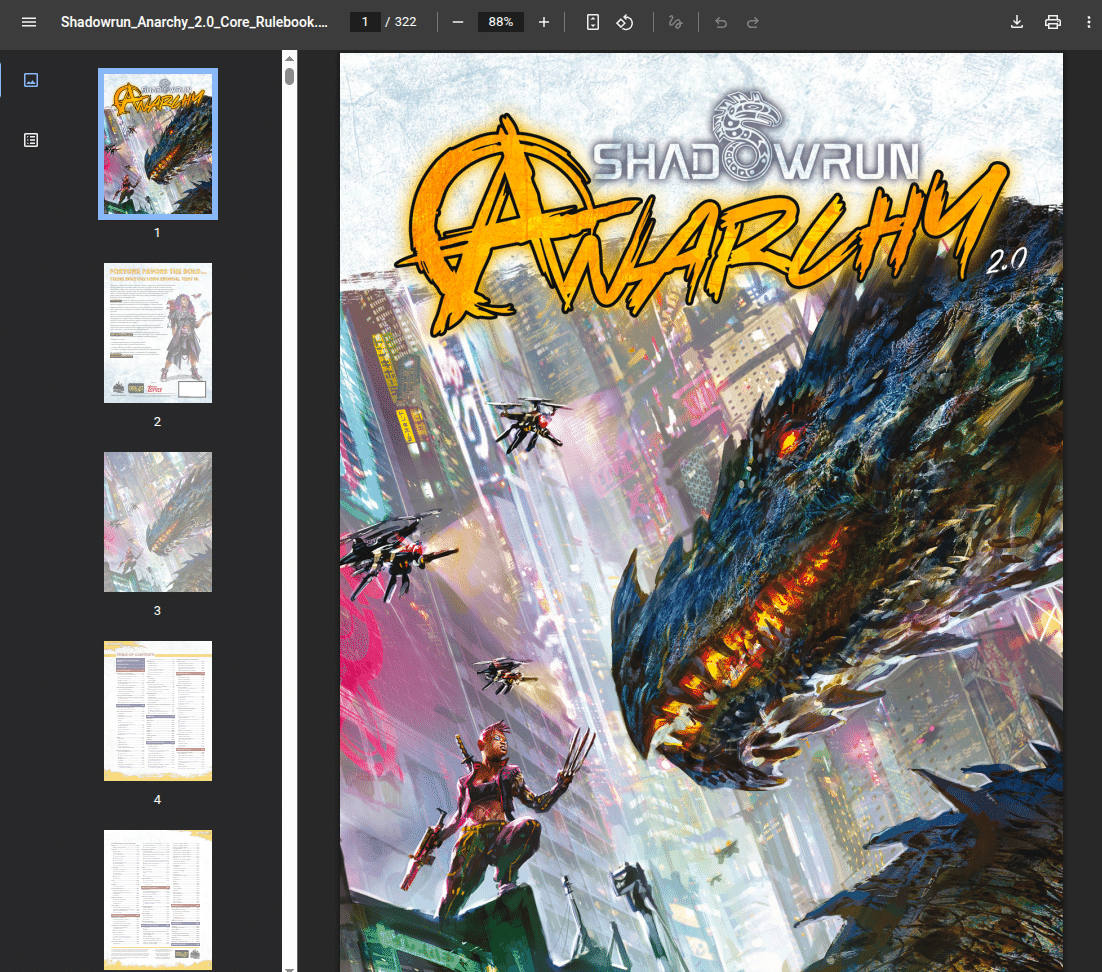This screenshot has width=1102, height=972.
Task: Toggle the sidebar menu hamburger icon
Action: 29,22
